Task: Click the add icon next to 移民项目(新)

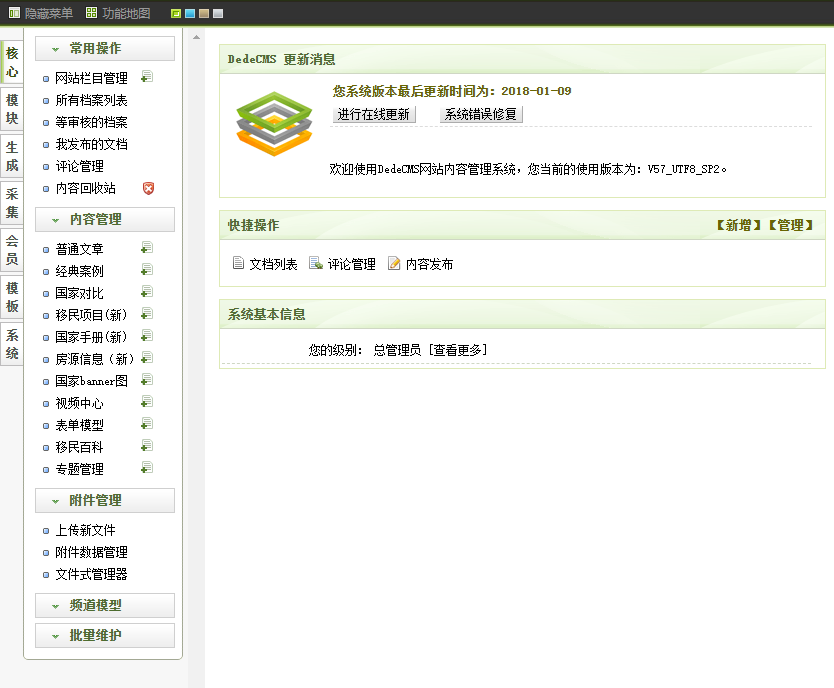Action: (x=147, y=314)
